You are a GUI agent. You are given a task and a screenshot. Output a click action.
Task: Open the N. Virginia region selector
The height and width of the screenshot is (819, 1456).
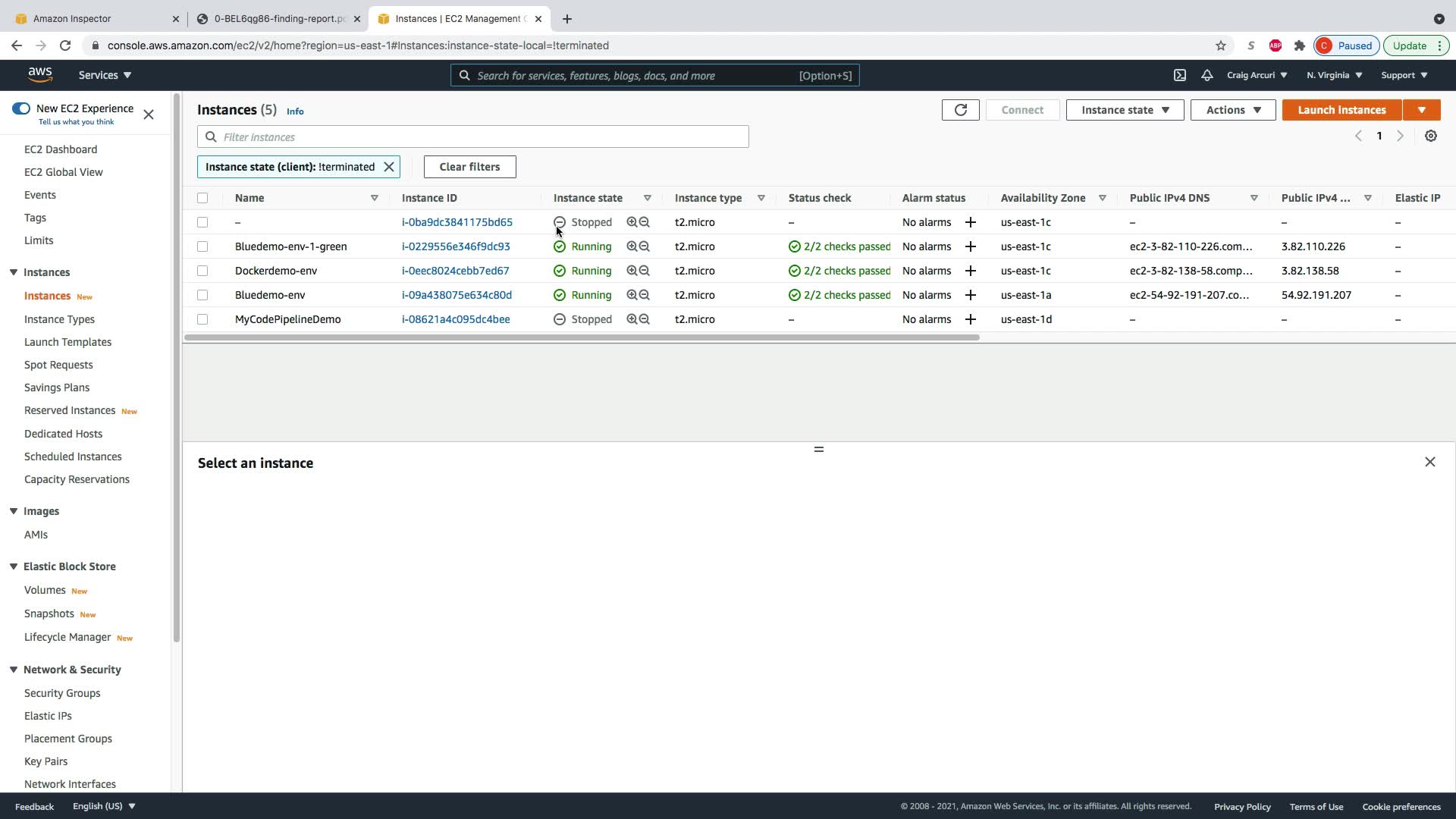[x=1334, y=75]
